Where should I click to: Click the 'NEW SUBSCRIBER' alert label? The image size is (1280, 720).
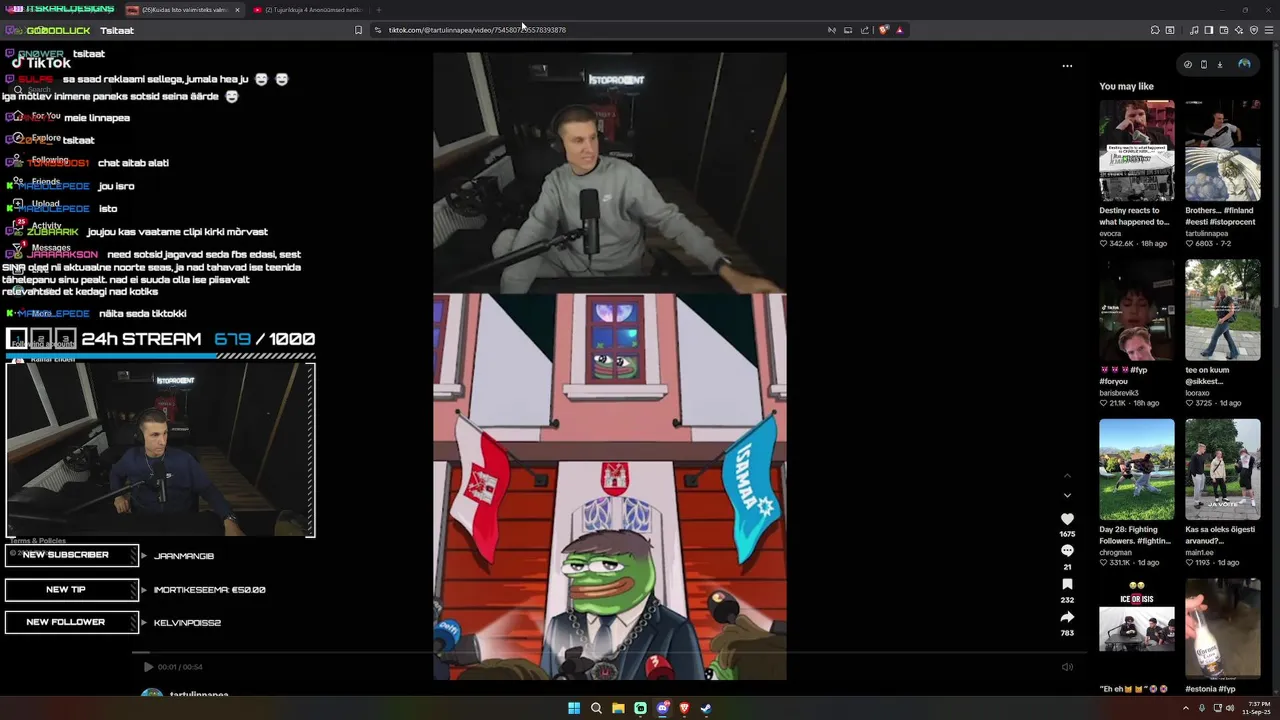point(72,555)
